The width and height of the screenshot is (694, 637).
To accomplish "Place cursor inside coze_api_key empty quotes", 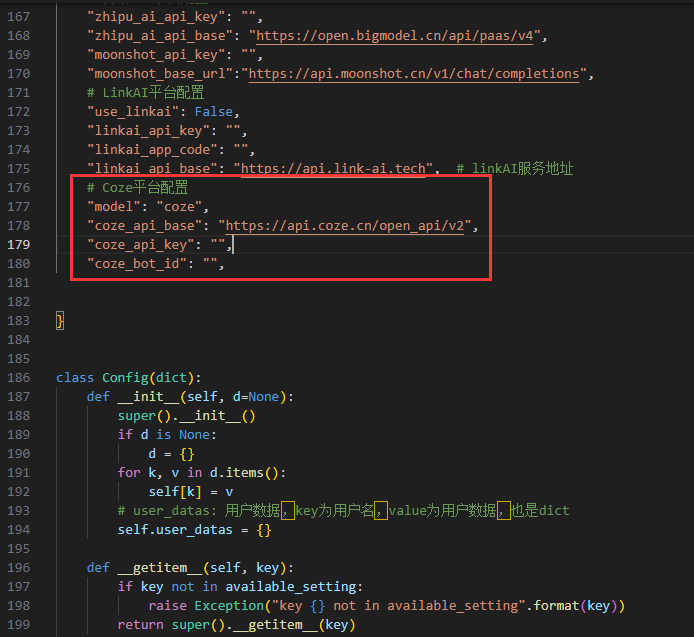I will pos(218,244).
